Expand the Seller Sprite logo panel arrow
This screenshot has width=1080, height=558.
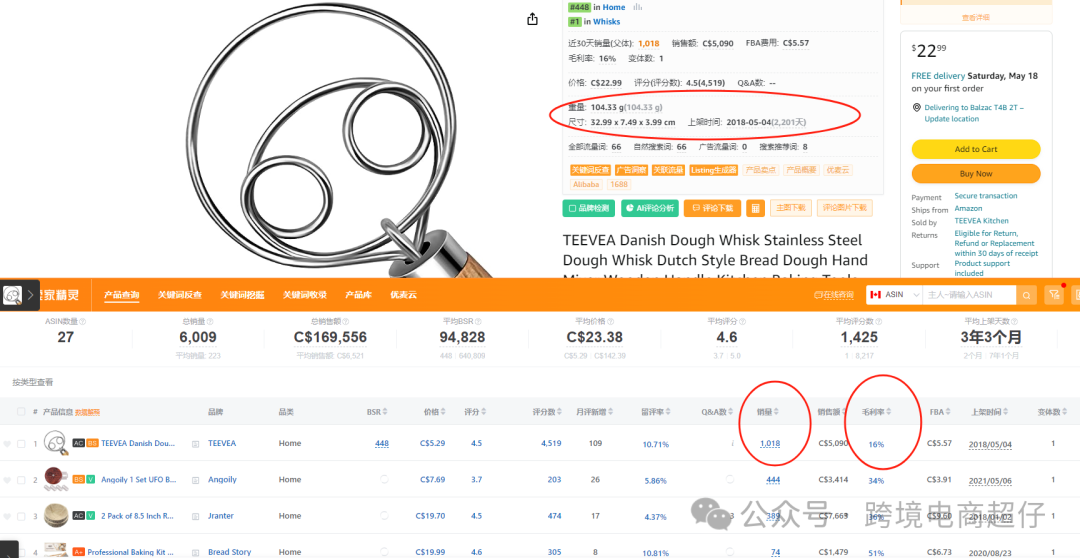[30, 295]
